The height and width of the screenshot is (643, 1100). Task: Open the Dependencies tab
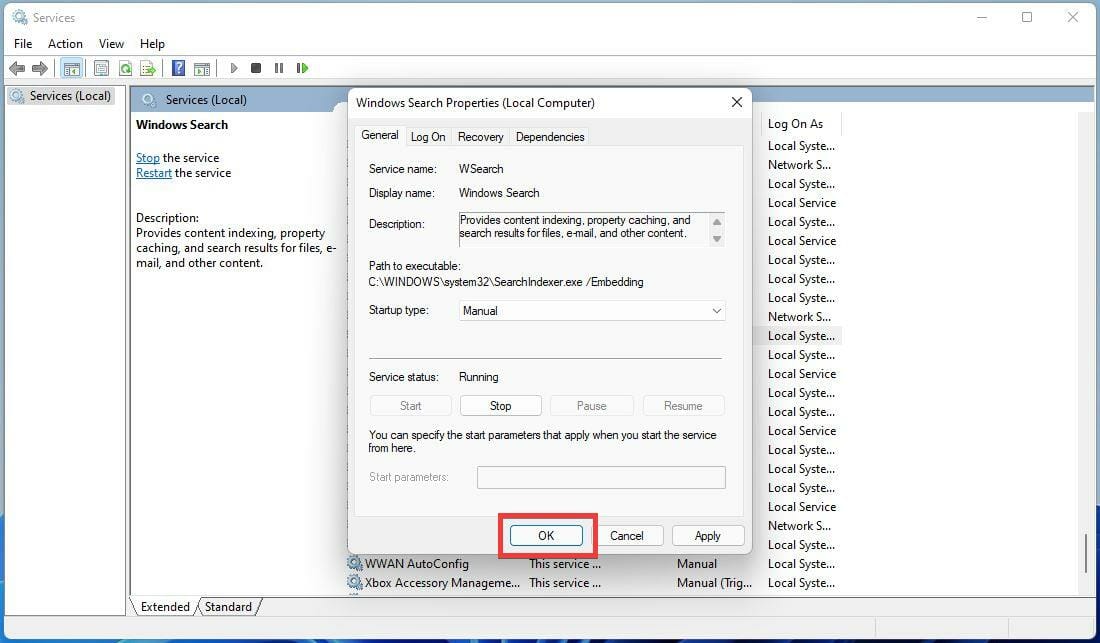(x=550, y=137)
